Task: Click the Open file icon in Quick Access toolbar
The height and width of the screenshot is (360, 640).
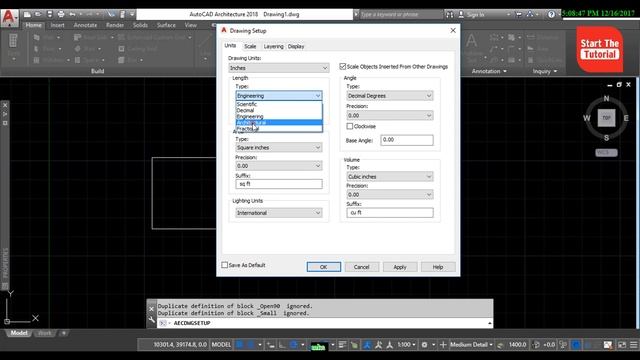Action: click(38, 14)
